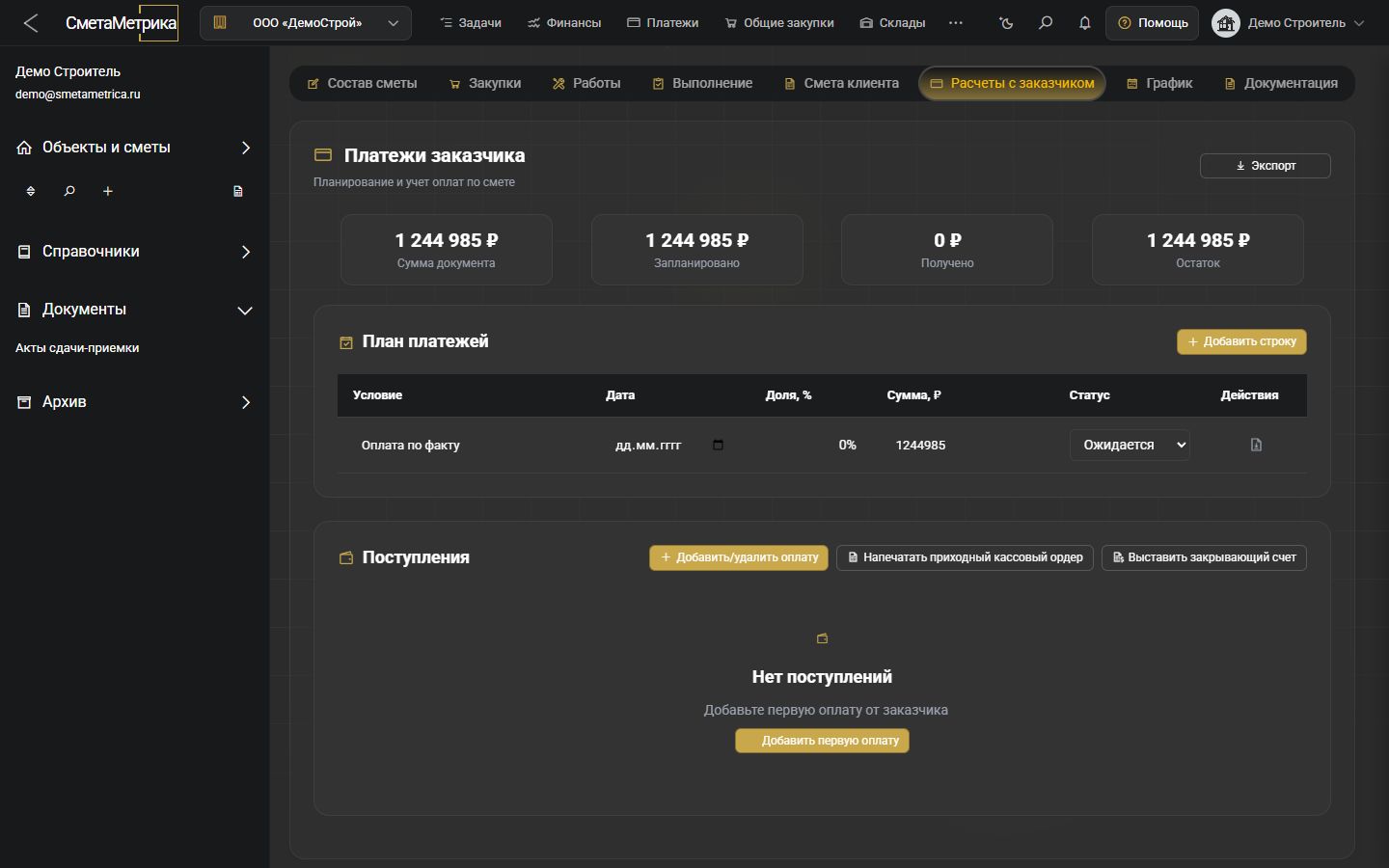
Task: Open Финансы menu item
Action: [564, 23]
